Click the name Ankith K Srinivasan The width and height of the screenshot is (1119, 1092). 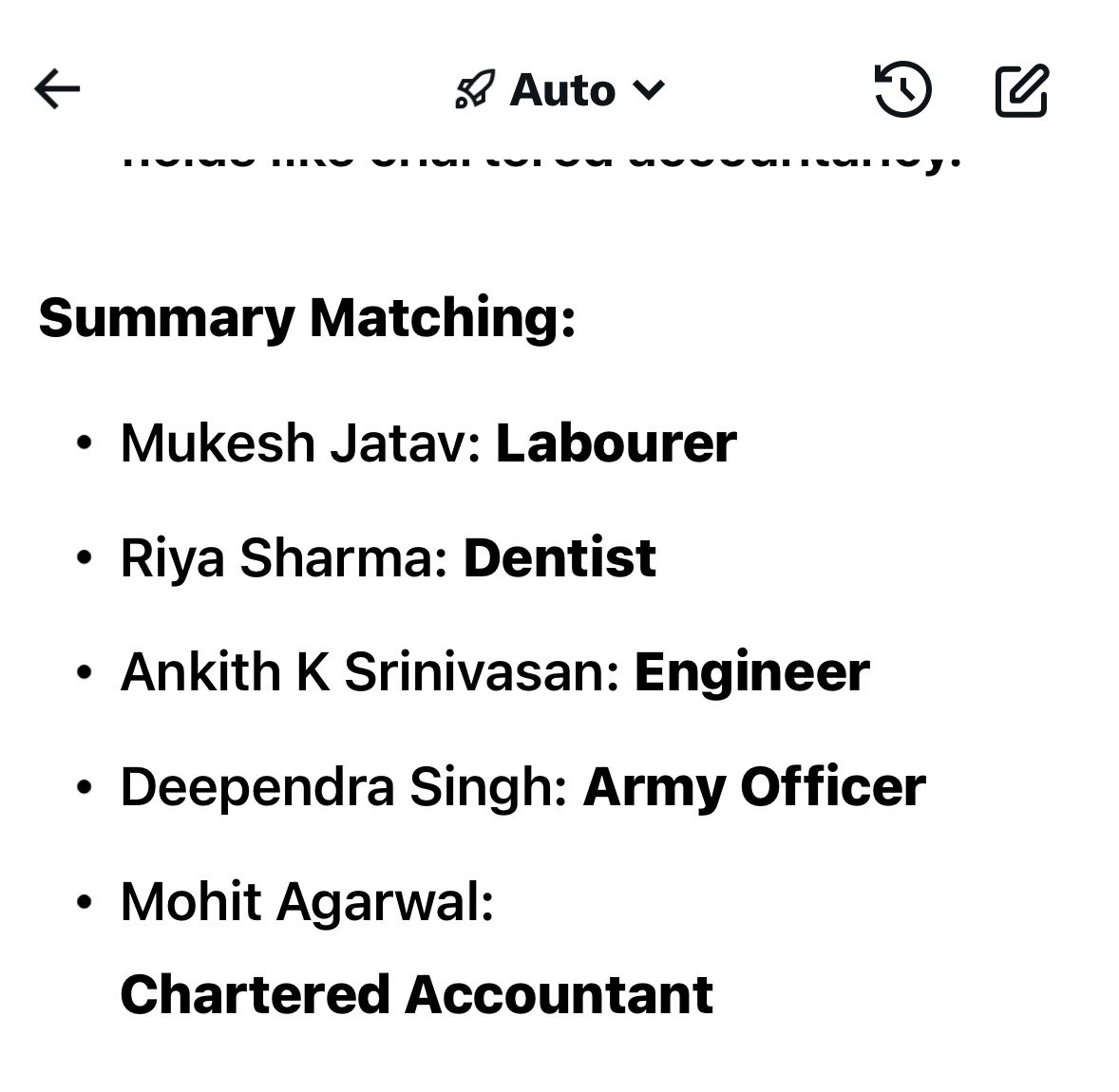tap(370, 672)
